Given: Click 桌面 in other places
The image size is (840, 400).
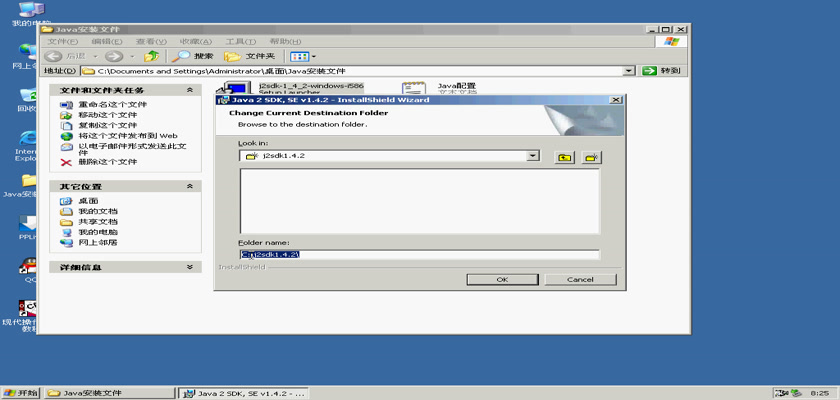Looking at the screenshot, I should (88, 201).
